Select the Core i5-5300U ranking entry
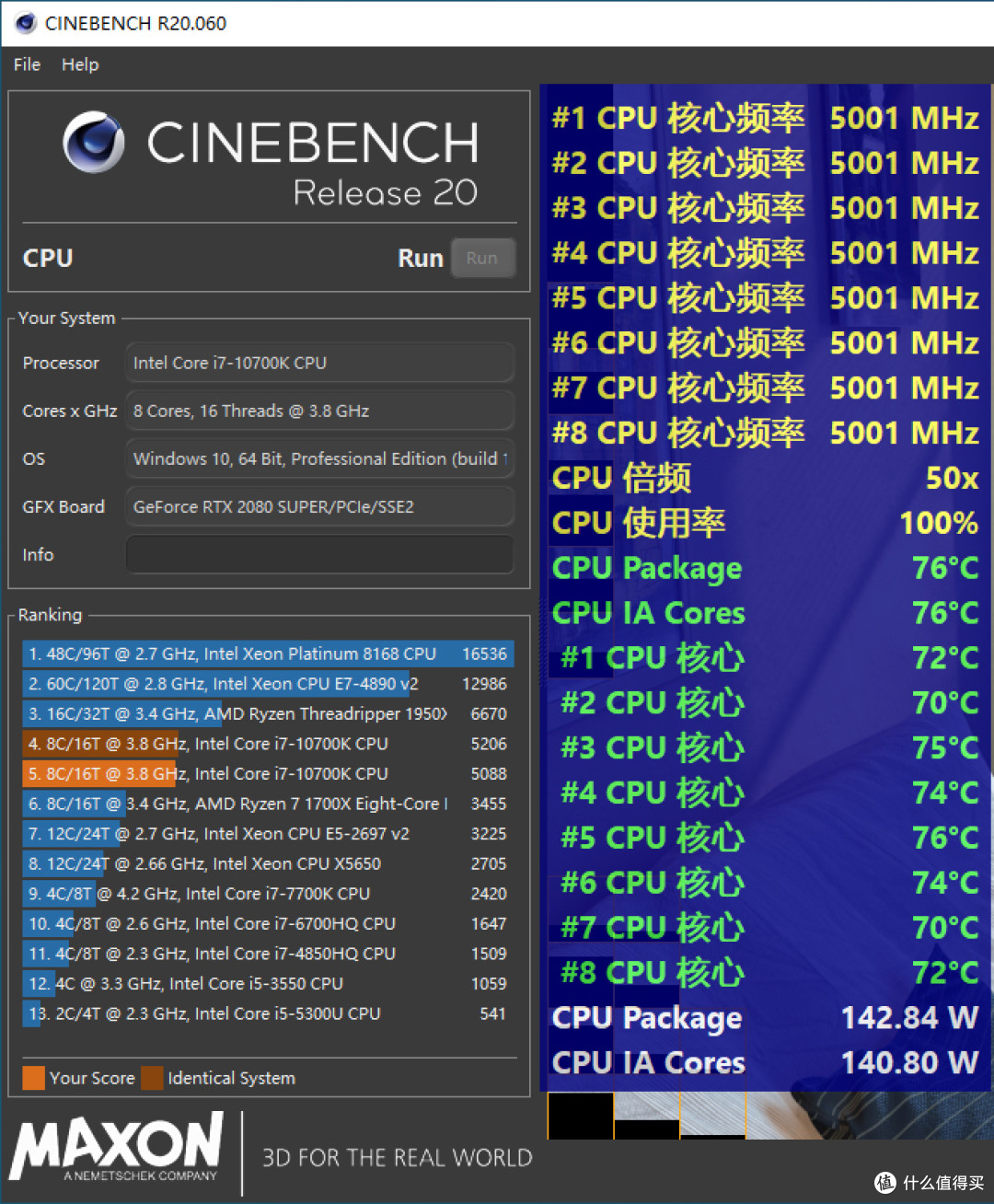This screenshot has width=994, height=1204. [x=268, y=1013]
